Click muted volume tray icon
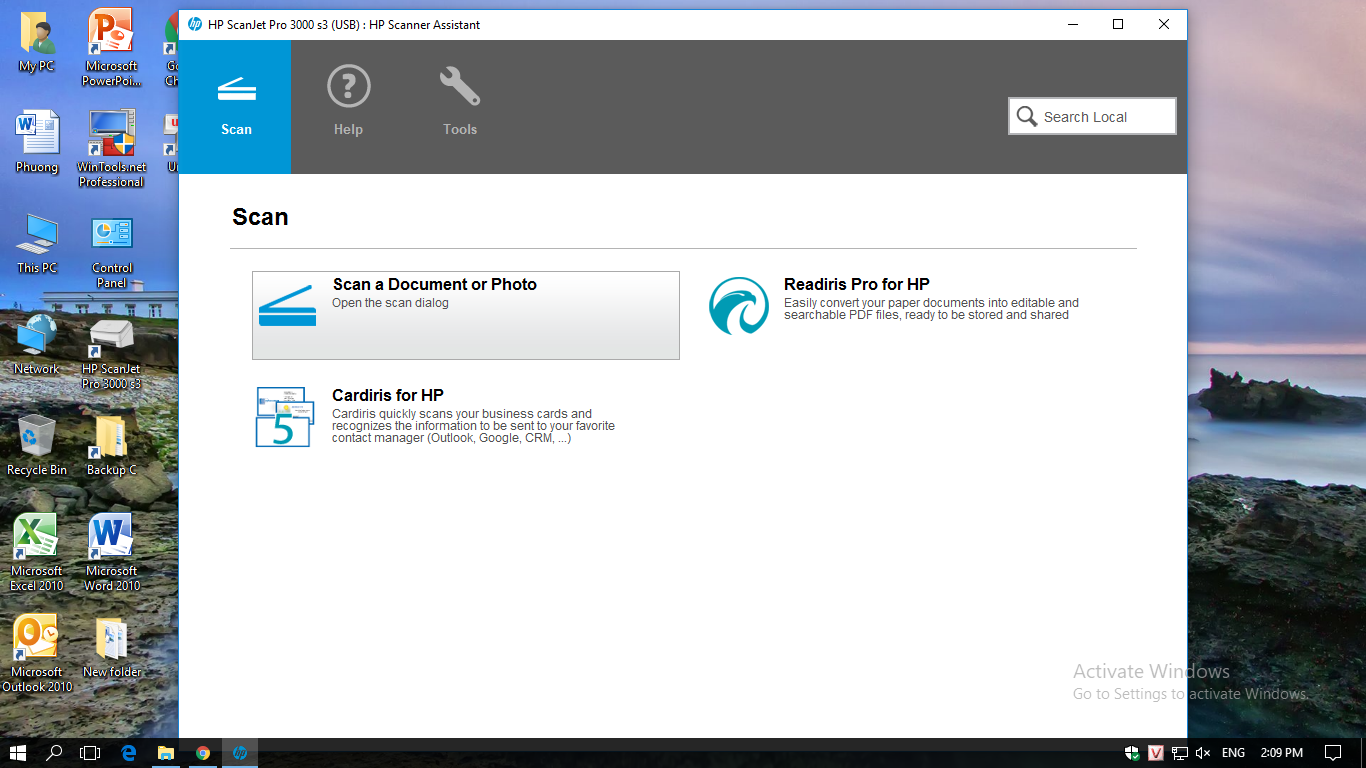 1203,753
